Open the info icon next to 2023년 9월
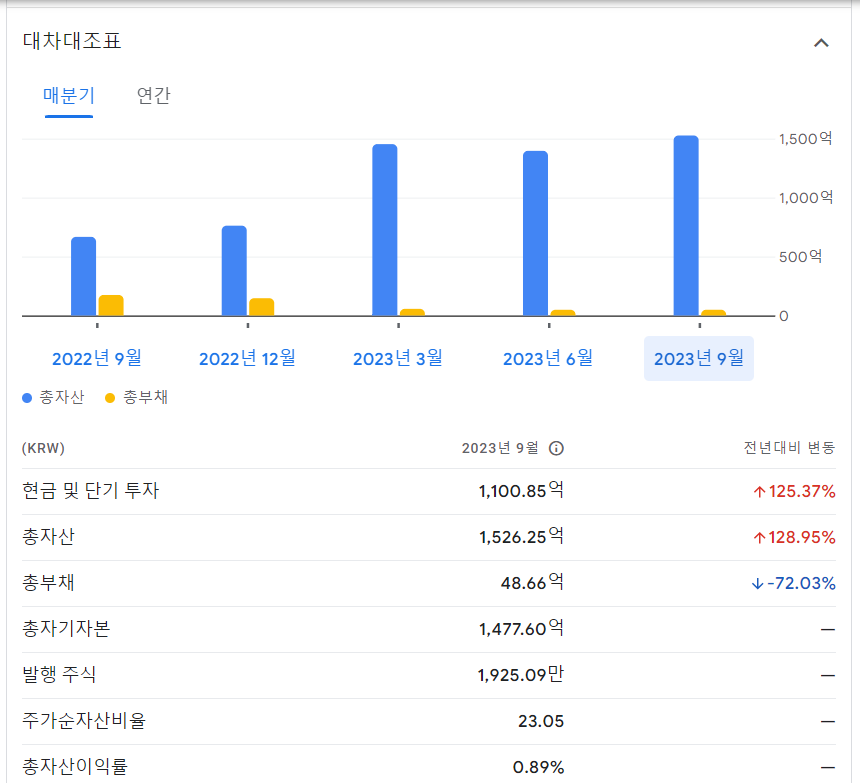 point(556,449)
